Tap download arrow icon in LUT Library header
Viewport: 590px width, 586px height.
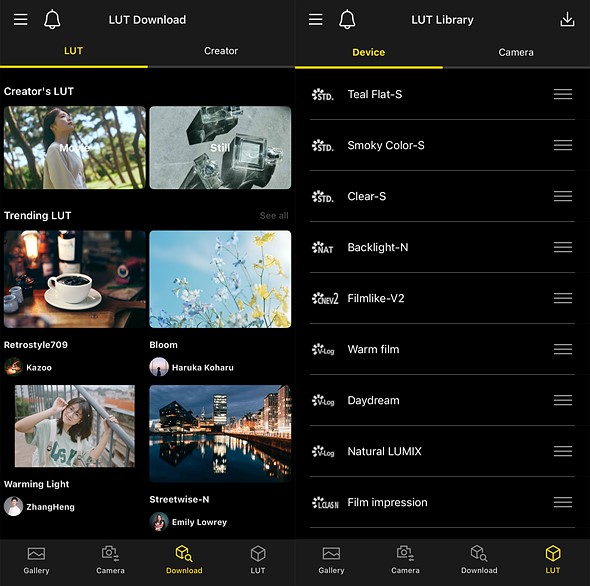click(567, 20)
